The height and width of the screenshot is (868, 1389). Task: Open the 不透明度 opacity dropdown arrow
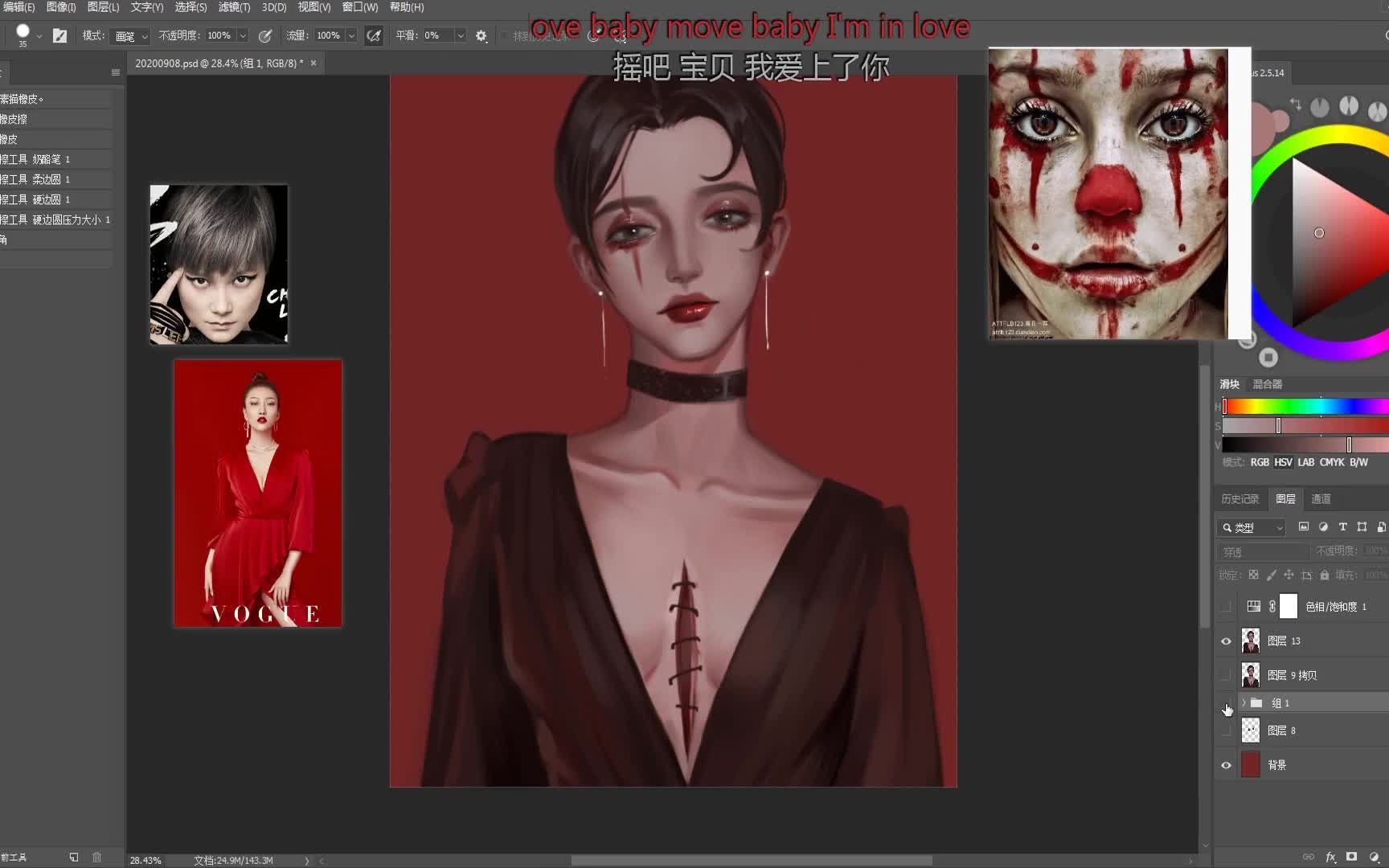click(x=243, y=36)
